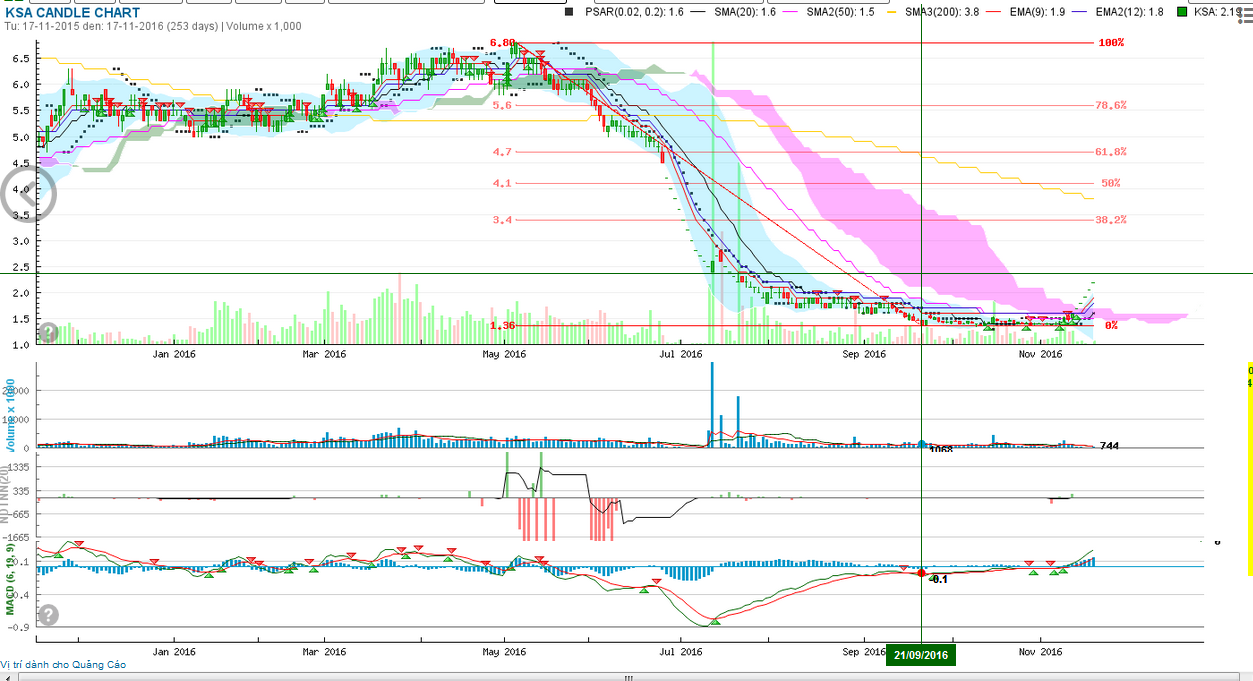Click the 78.6% Fibonacci level label
Screen dimensions: 1253x681
1111,105
